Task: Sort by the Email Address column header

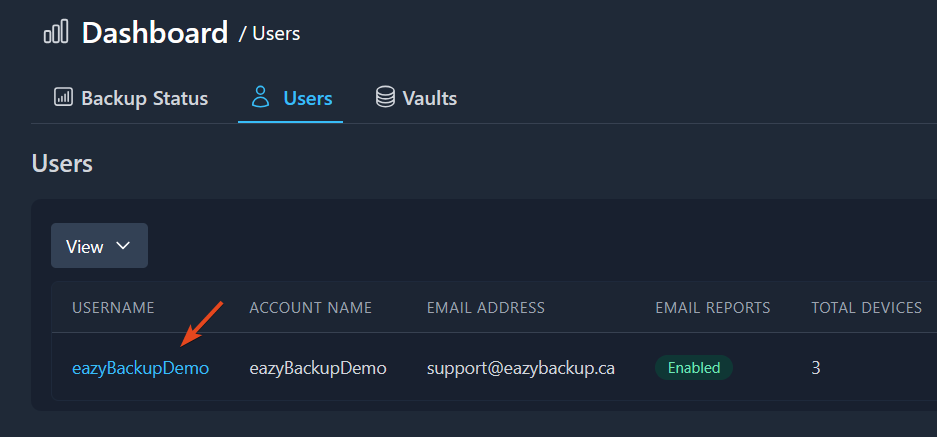Action: point(485,308)
